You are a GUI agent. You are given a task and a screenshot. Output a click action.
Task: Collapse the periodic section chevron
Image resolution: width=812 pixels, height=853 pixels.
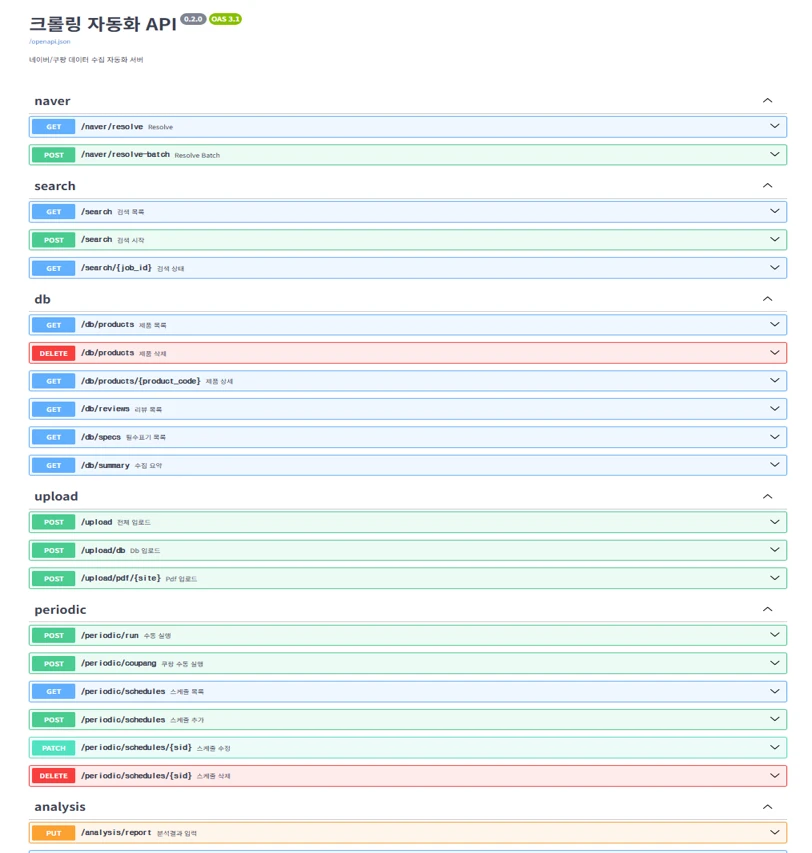767,609
